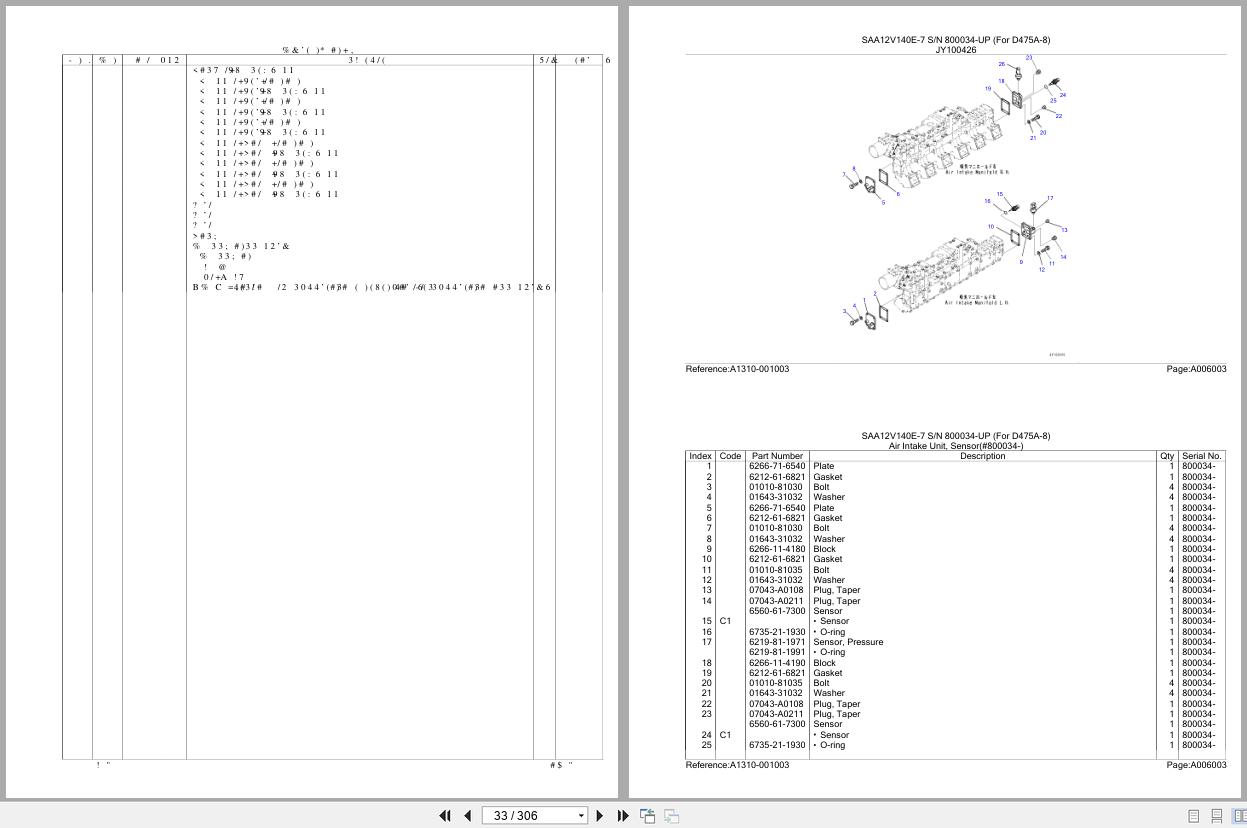Click the 'Part Number' column header

pyautogui.click(x=777, y=456)
